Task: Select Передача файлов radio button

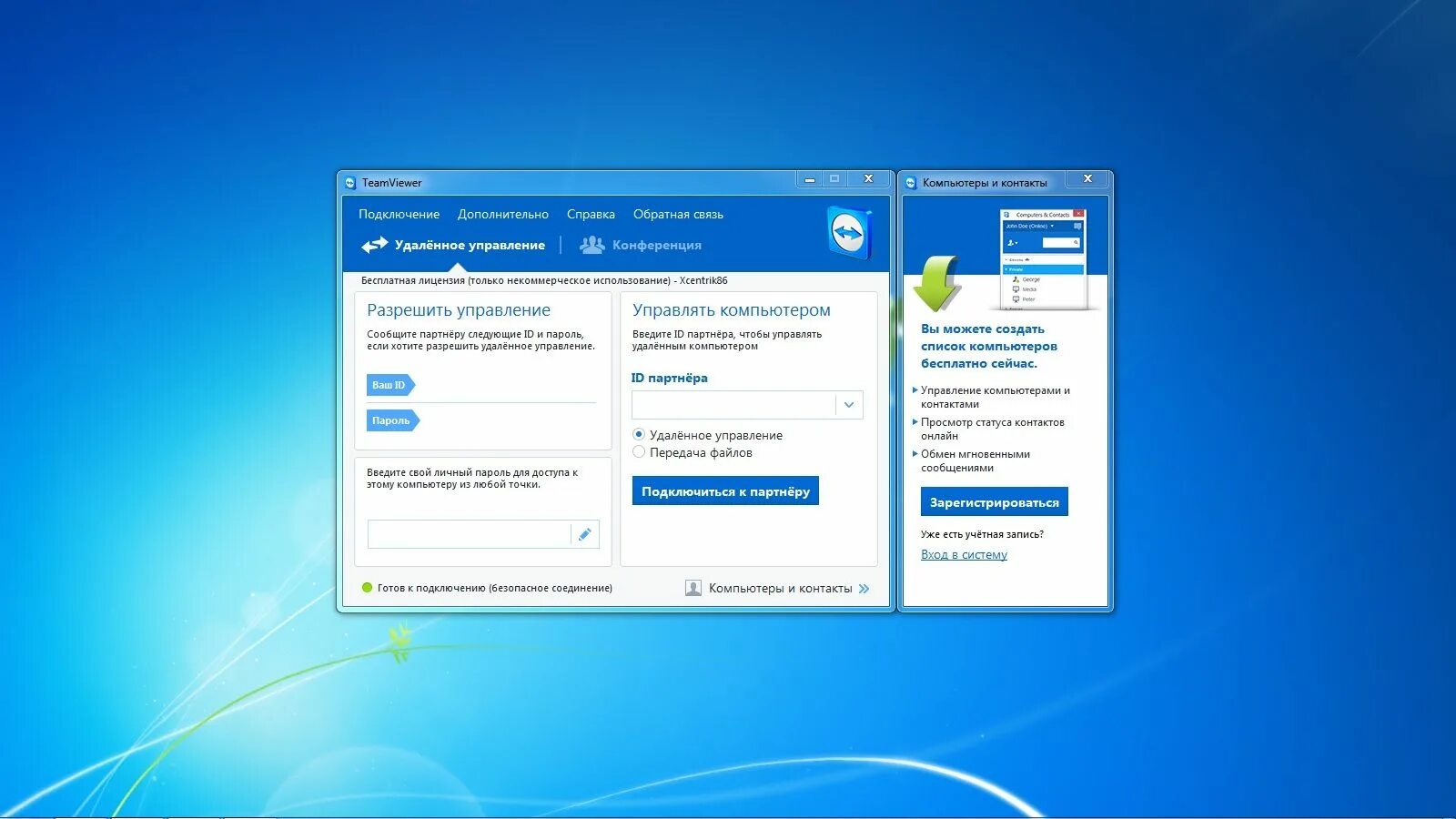Action: [x=639, y=452]
